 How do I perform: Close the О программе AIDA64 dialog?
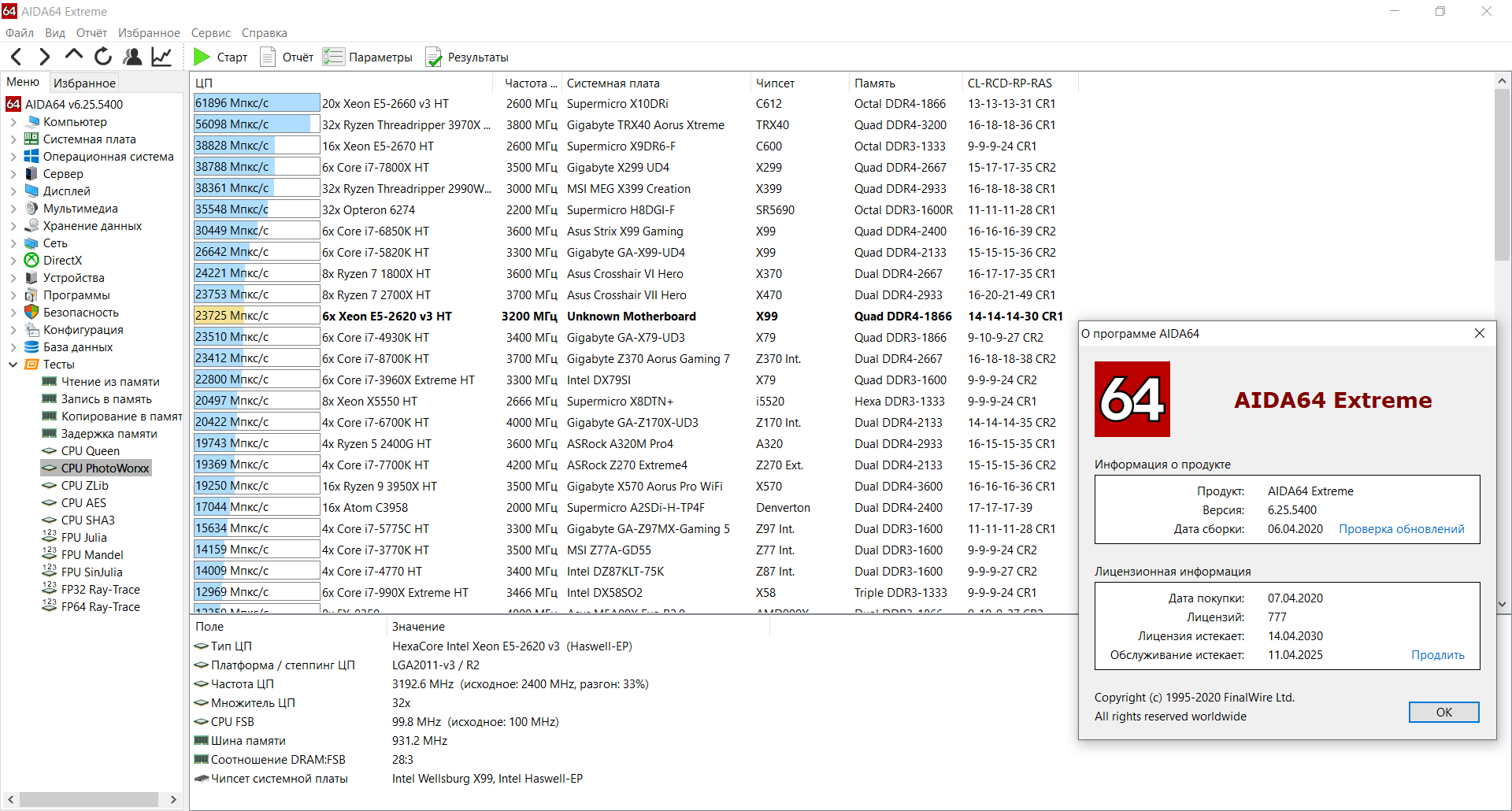1480,333
